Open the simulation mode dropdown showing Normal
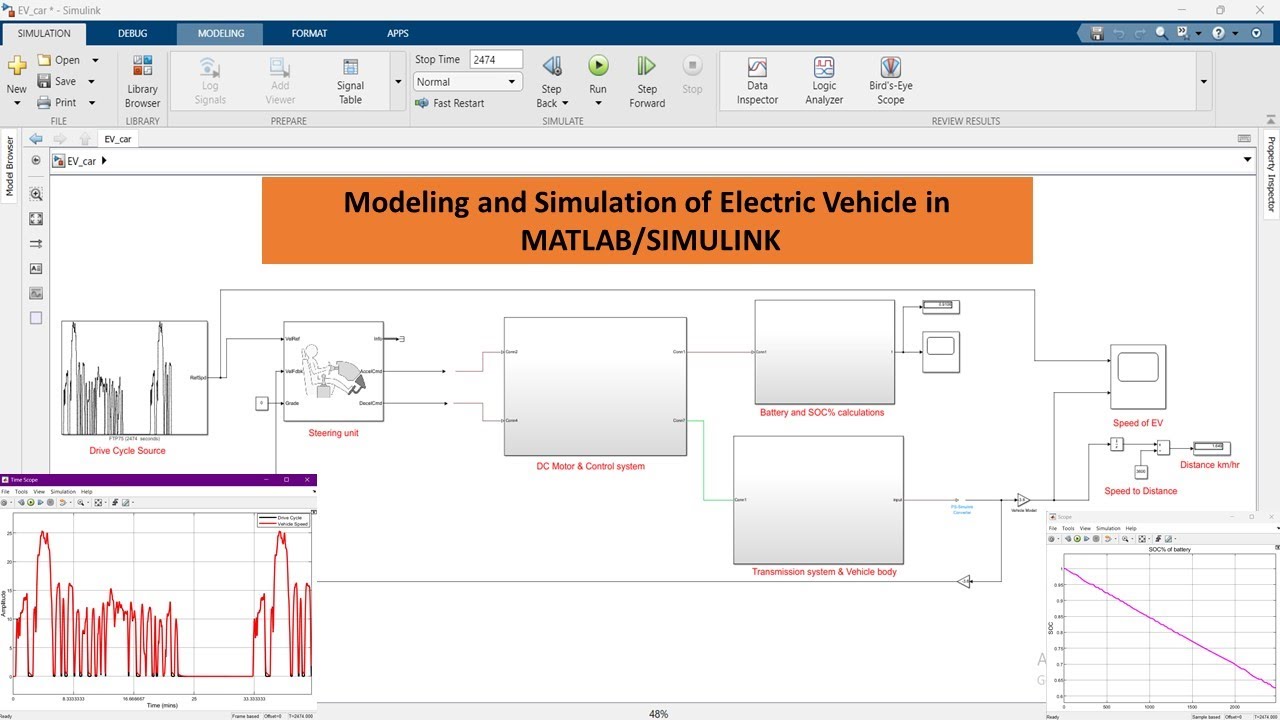 [468, 82]
